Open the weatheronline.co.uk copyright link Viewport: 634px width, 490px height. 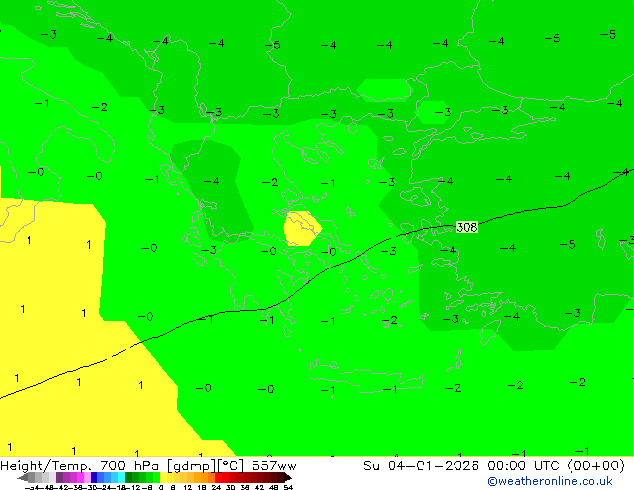point(549,481)
